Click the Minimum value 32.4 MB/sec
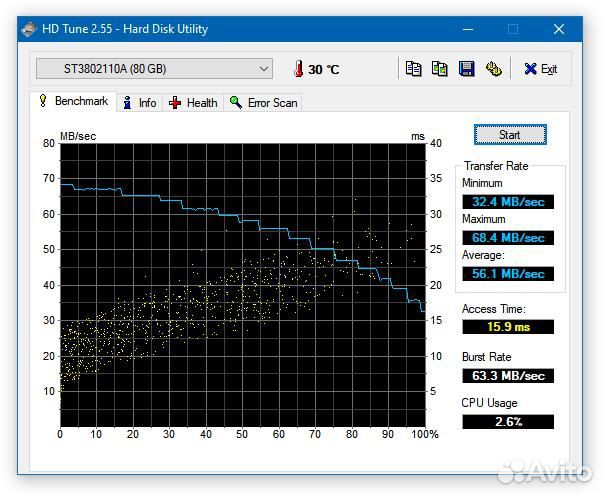The width and height of the screenshot is (604, 497). 508,202
